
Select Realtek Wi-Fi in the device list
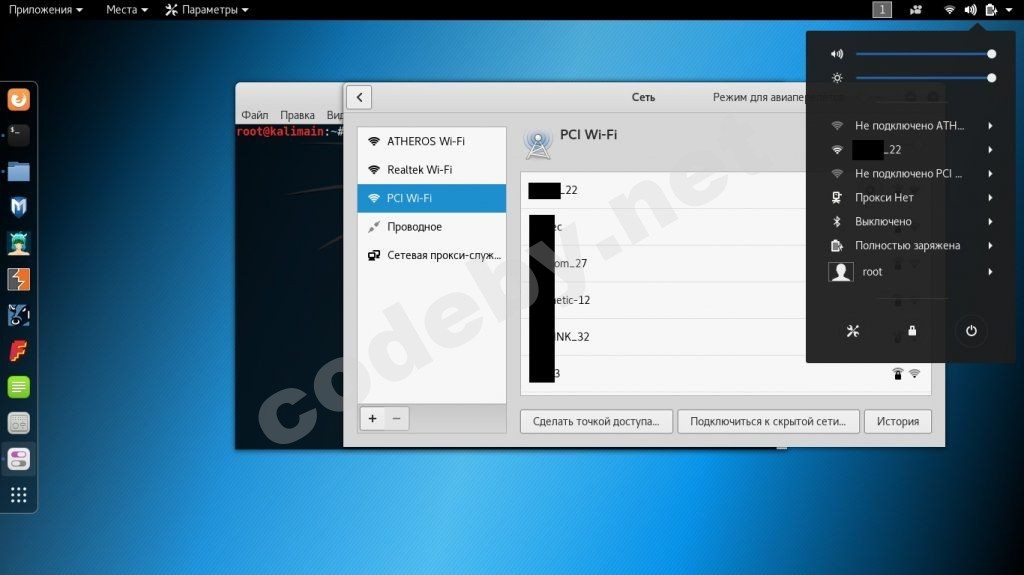tap(432, 170)
